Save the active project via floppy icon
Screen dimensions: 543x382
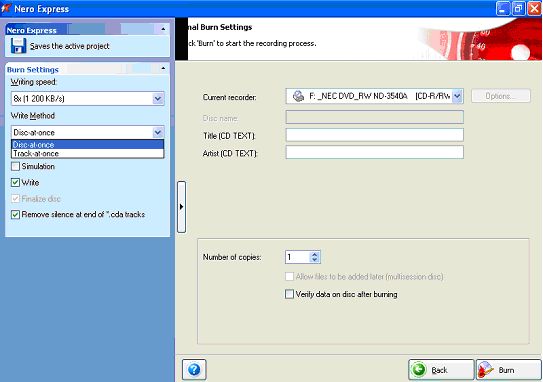tap(18, 46)
